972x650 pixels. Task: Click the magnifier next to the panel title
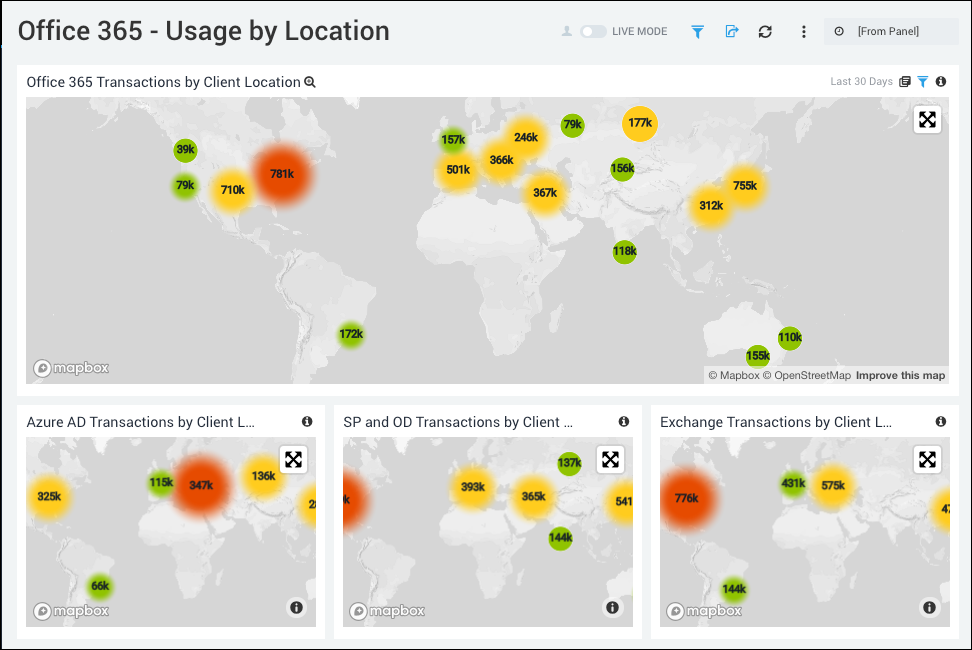point(309,81)
